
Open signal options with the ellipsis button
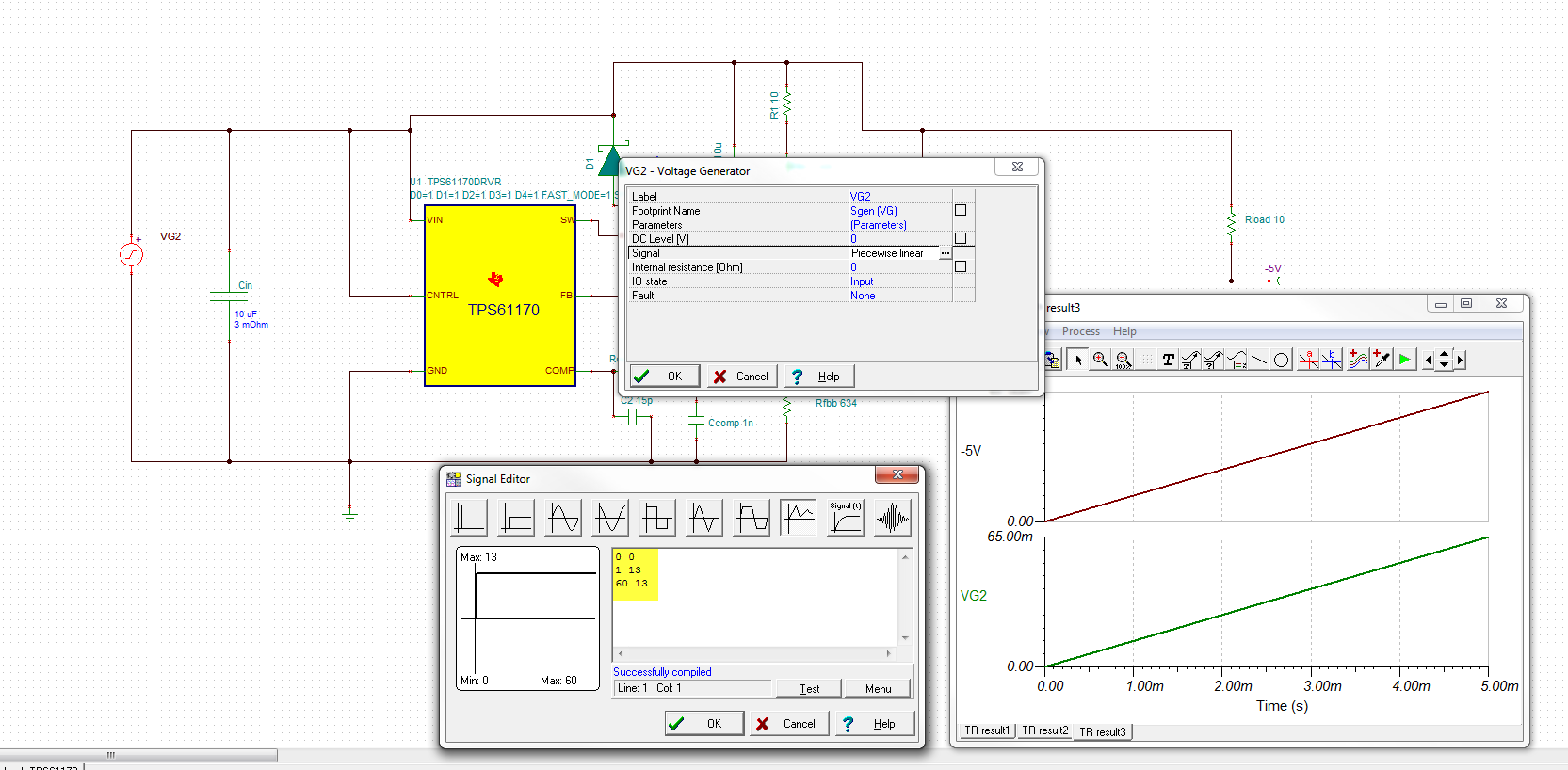coord(946,253)
